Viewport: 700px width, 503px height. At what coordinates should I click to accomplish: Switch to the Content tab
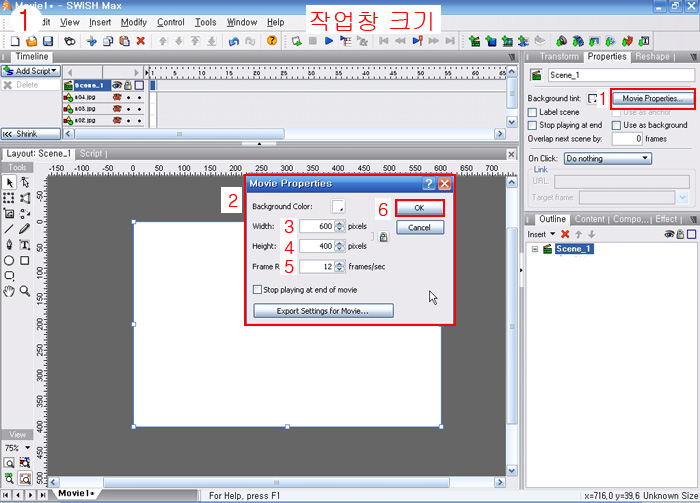tap(589, 219)
